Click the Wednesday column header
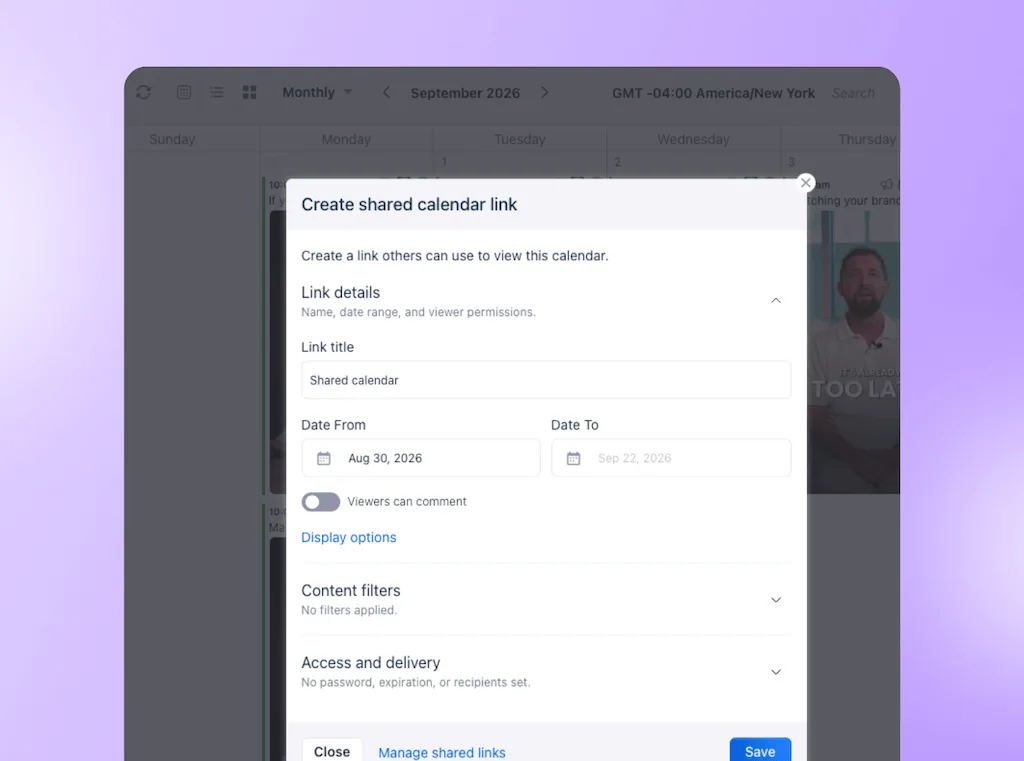 click(693, 139)
